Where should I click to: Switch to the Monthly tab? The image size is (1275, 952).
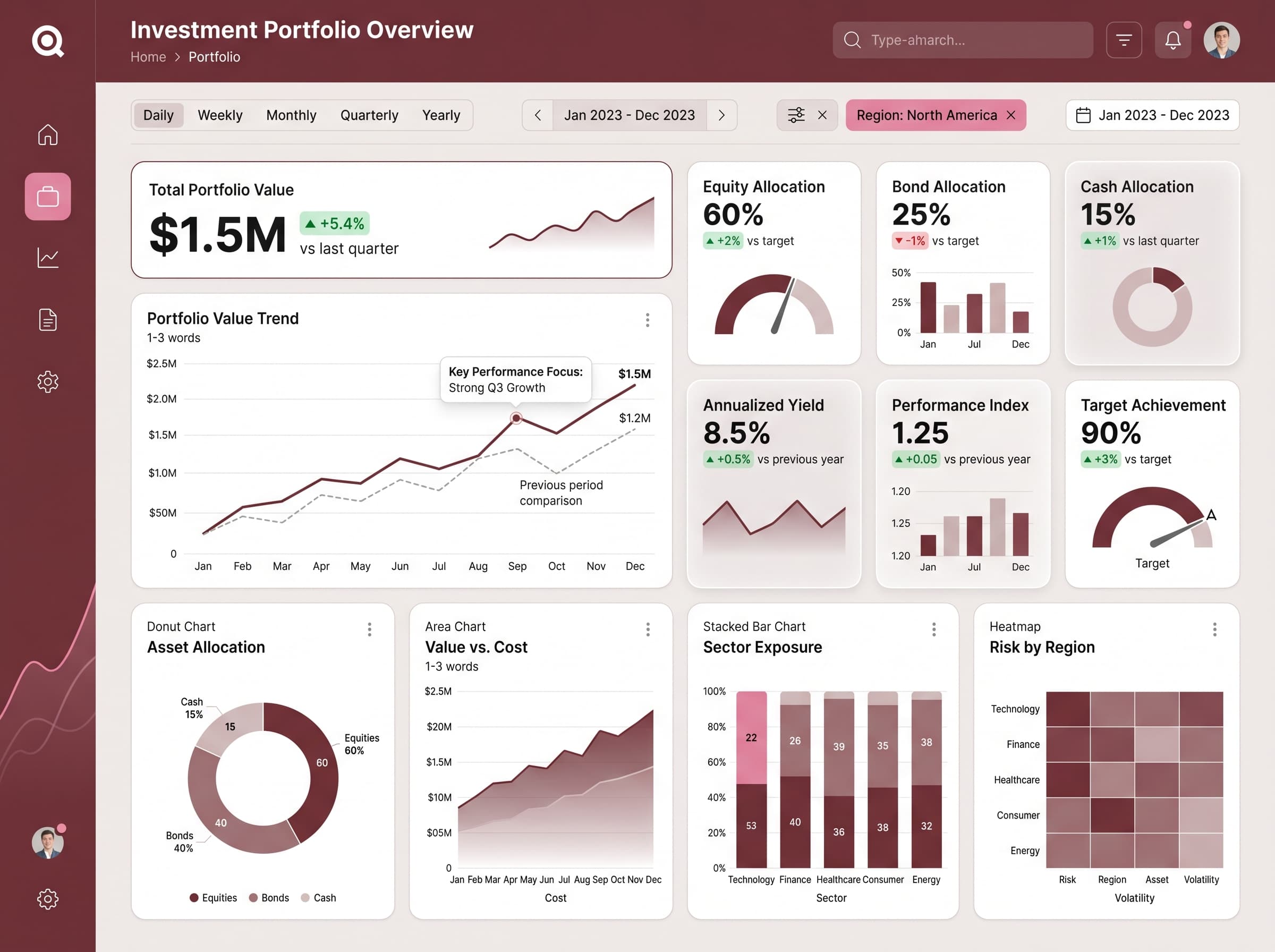[x=292, y=115]
